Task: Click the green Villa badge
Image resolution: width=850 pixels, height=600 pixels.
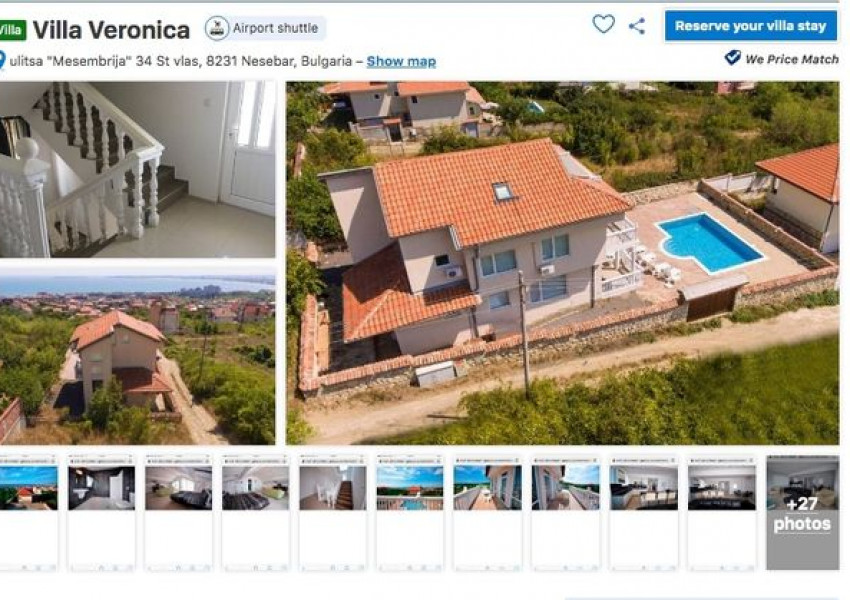Action: 12,30
